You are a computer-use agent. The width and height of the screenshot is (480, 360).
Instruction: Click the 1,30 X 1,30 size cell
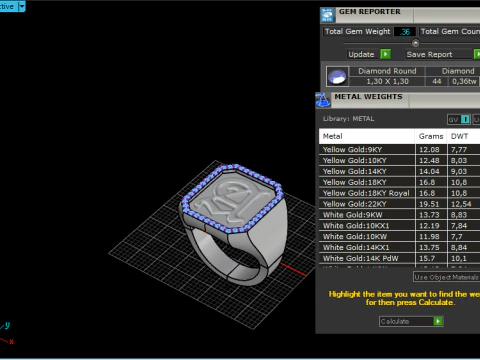(387, 81)
